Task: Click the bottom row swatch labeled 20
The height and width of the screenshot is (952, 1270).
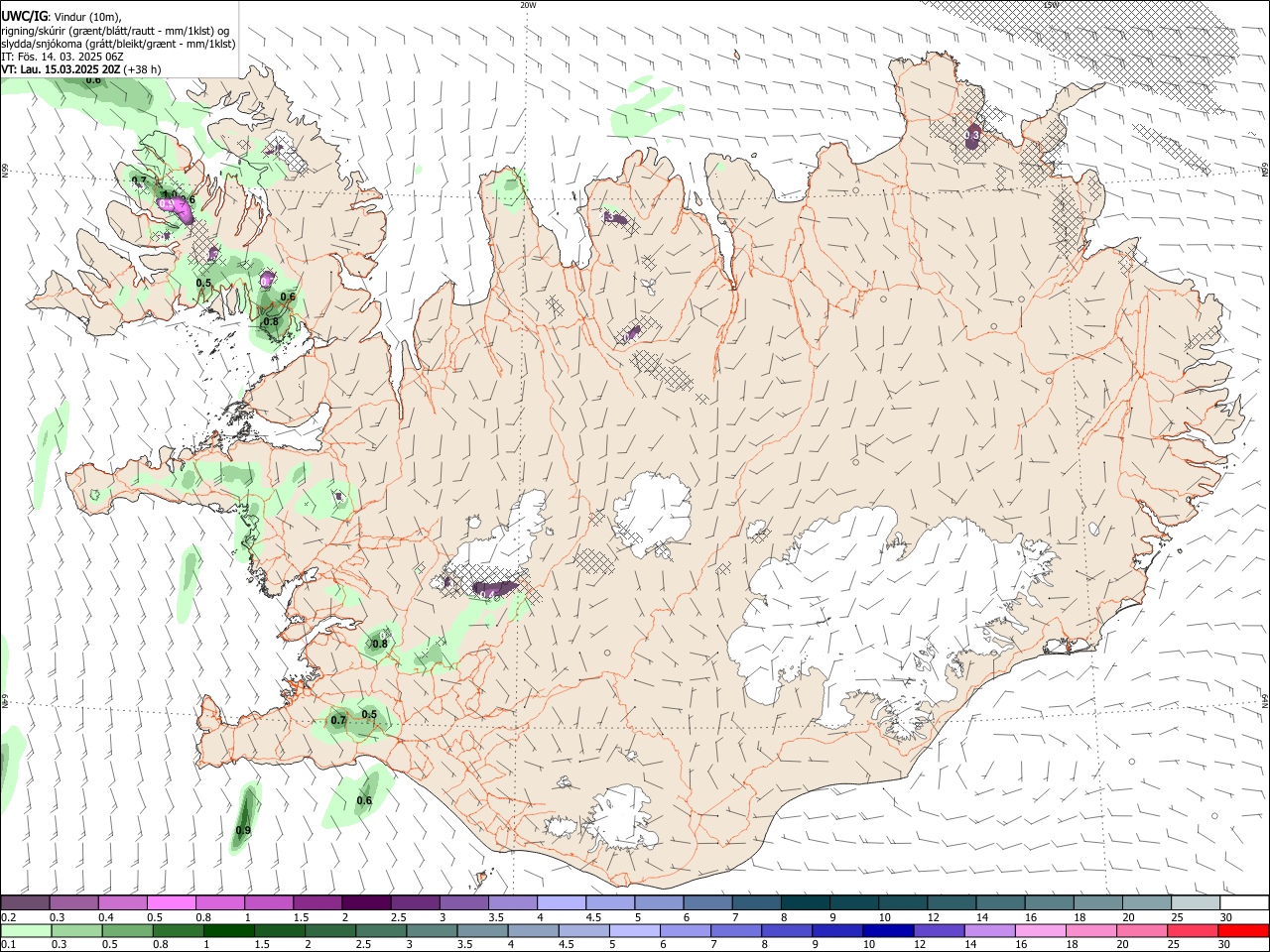Action: 1140,930
